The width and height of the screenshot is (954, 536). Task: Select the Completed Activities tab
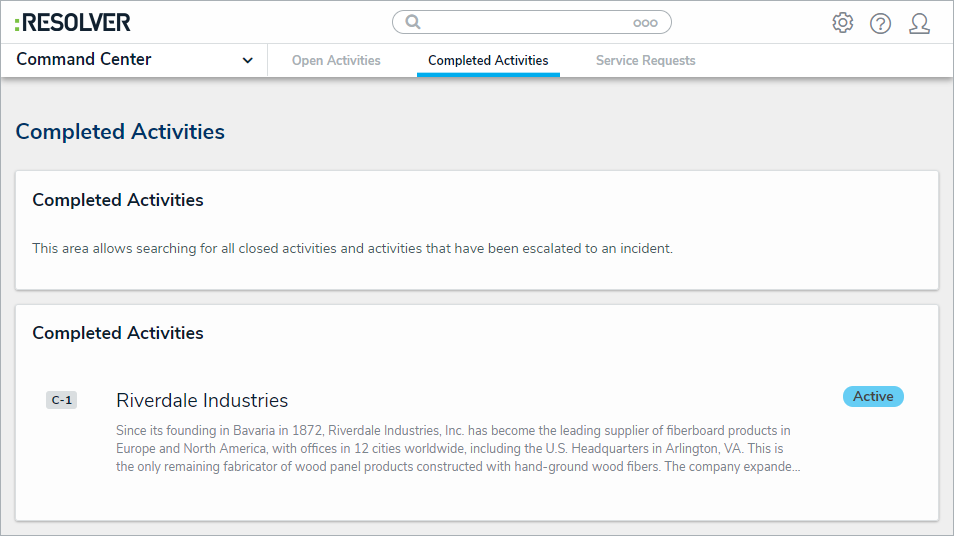488,61
